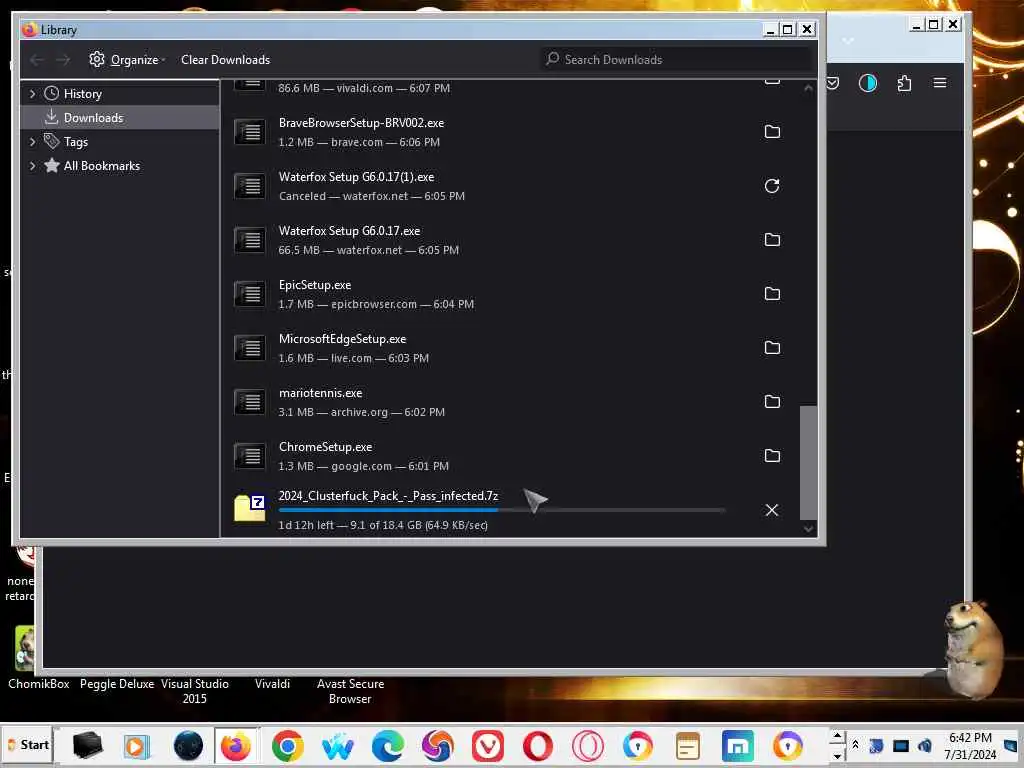Open Vivaldi desktop shortcut
The height and width of the screenshot is (768, 1024).
tap(272, 684)
